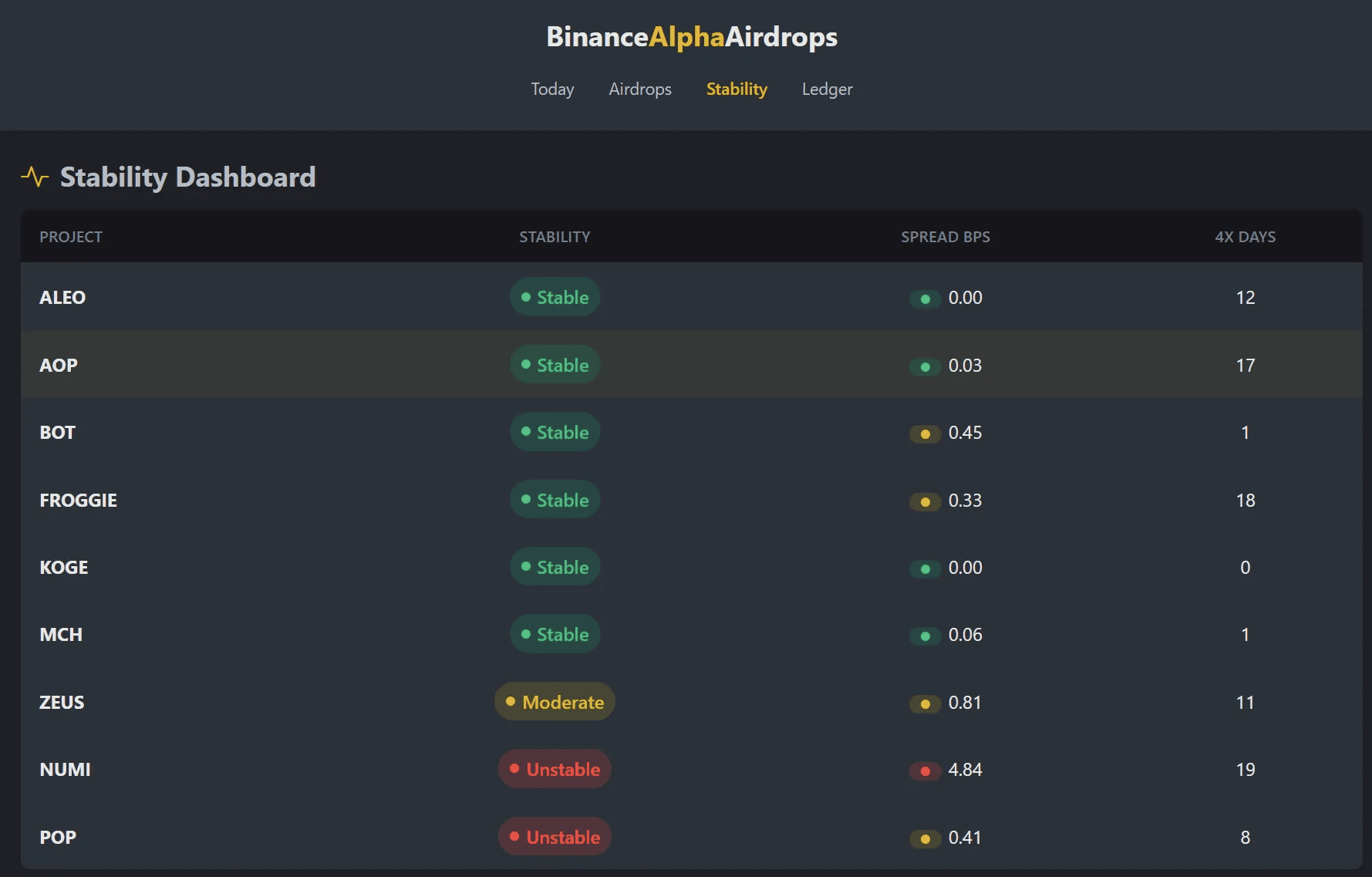Screen dimensions: 1372x877
Task: Click the Project column header
Action: pyautogui.click(x=71, y=237)
